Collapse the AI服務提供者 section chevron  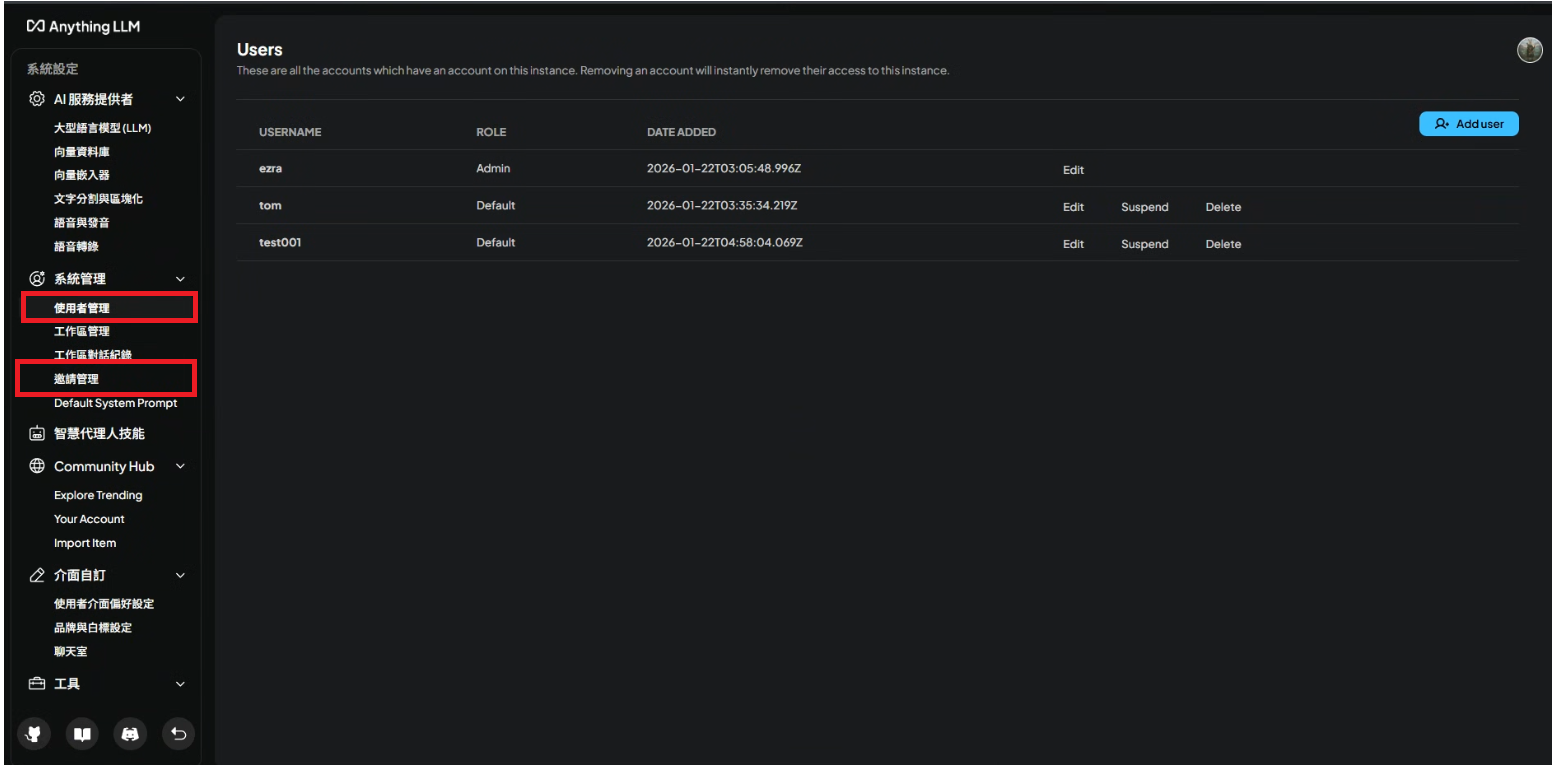180,99
